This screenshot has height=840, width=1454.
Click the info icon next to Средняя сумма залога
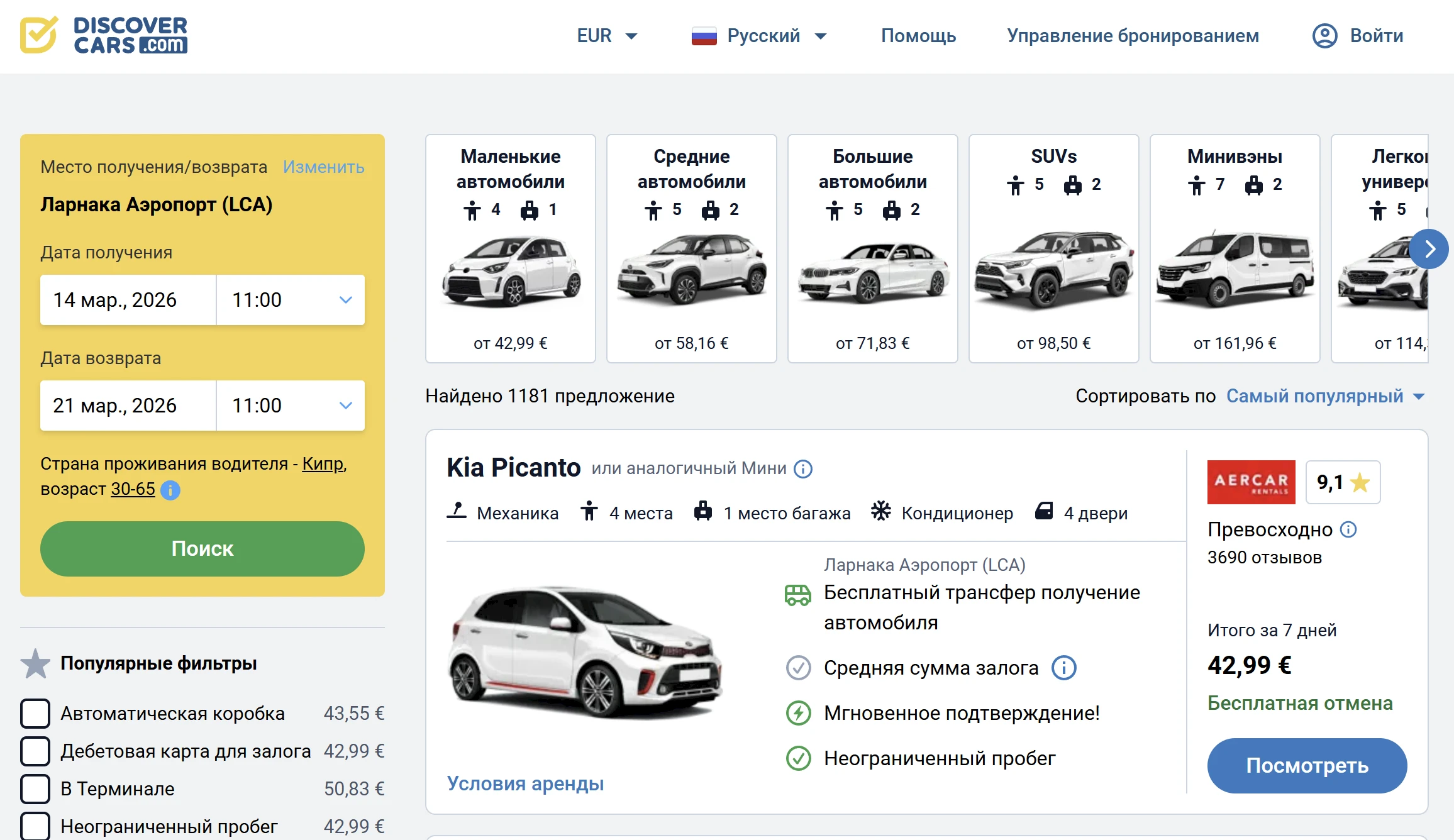coord(1064,668)
